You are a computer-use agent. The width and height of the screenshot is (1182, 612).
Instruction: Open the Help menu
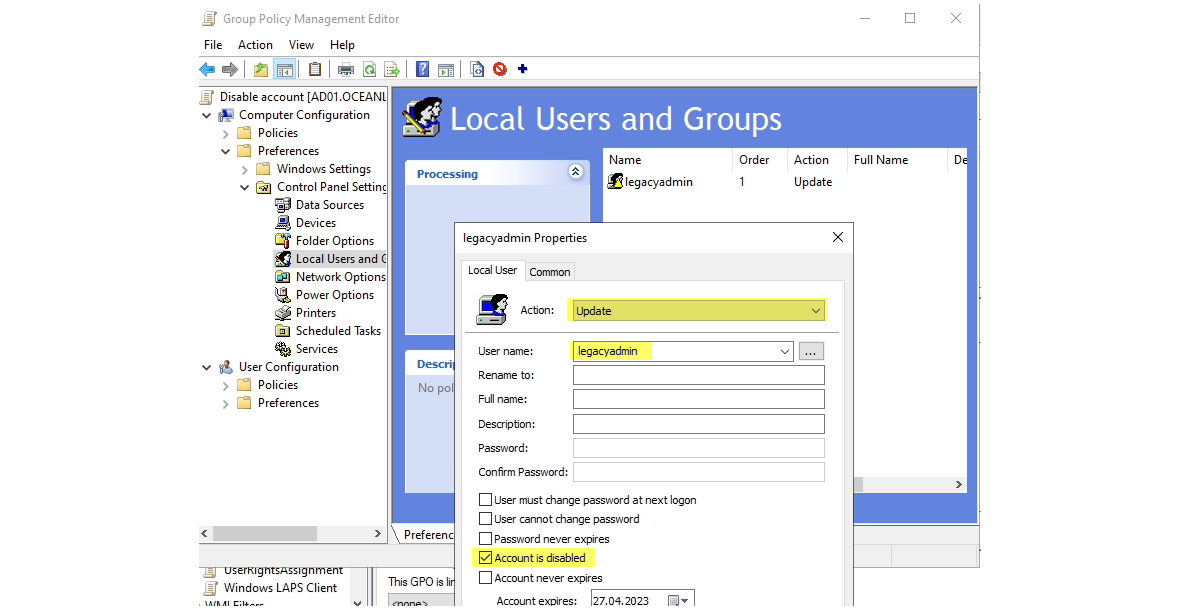tap(342, 45)
